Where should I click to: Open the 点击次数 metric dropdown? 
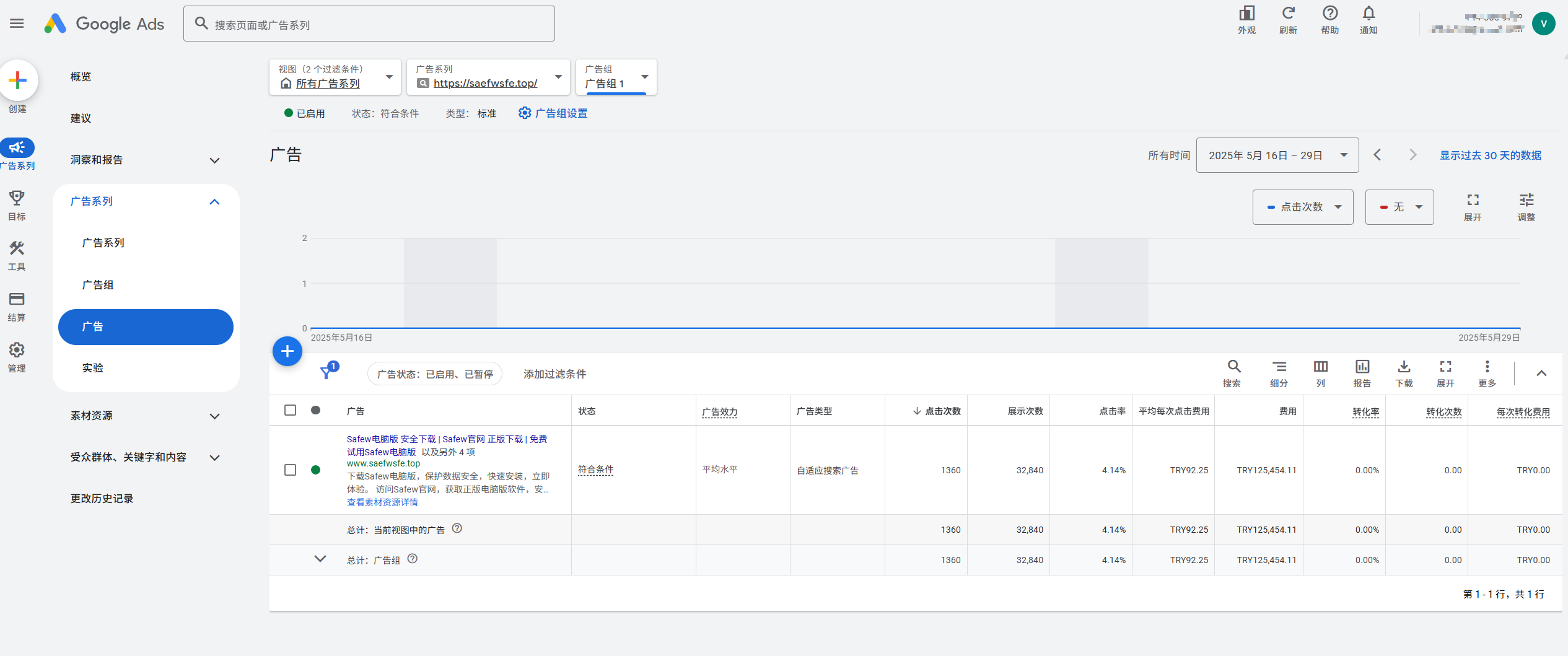tap(1302, 207)
